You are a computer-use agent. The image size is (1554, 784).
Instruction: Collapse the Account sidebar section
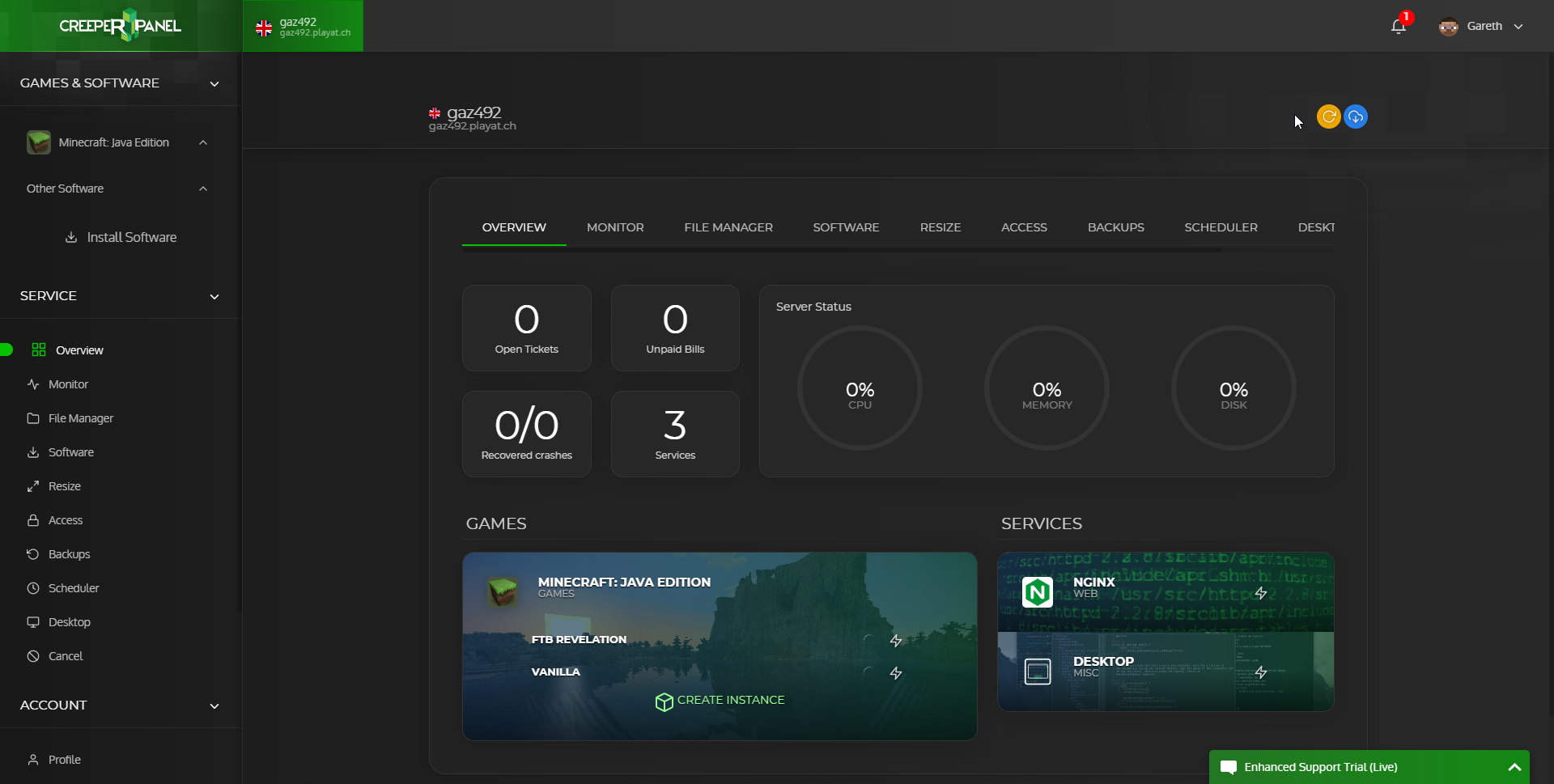click(214, 706)
